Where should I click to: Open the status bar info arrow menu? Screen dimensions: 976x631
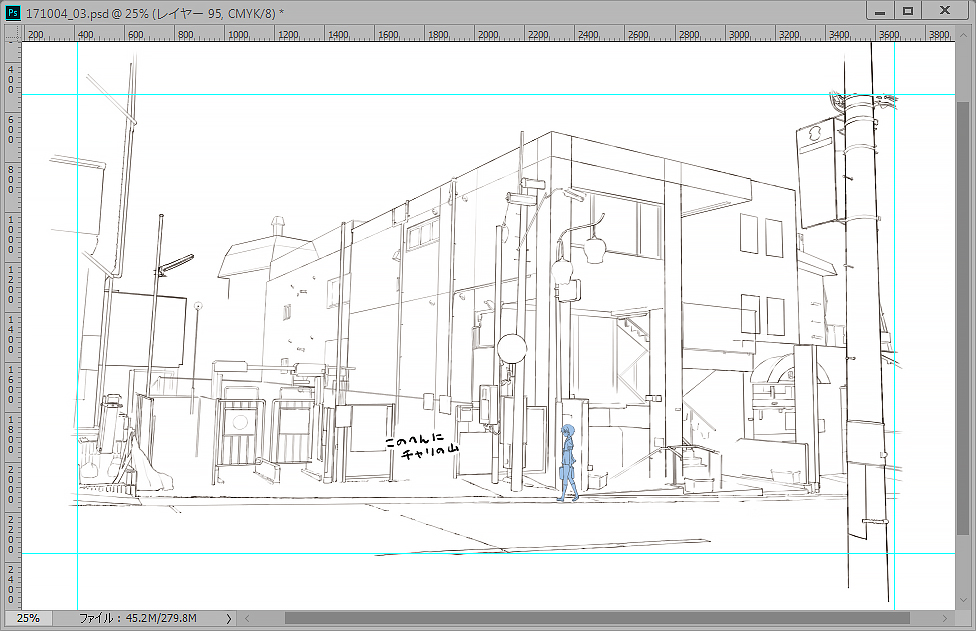pyautogui.click(x=229, y=618)
